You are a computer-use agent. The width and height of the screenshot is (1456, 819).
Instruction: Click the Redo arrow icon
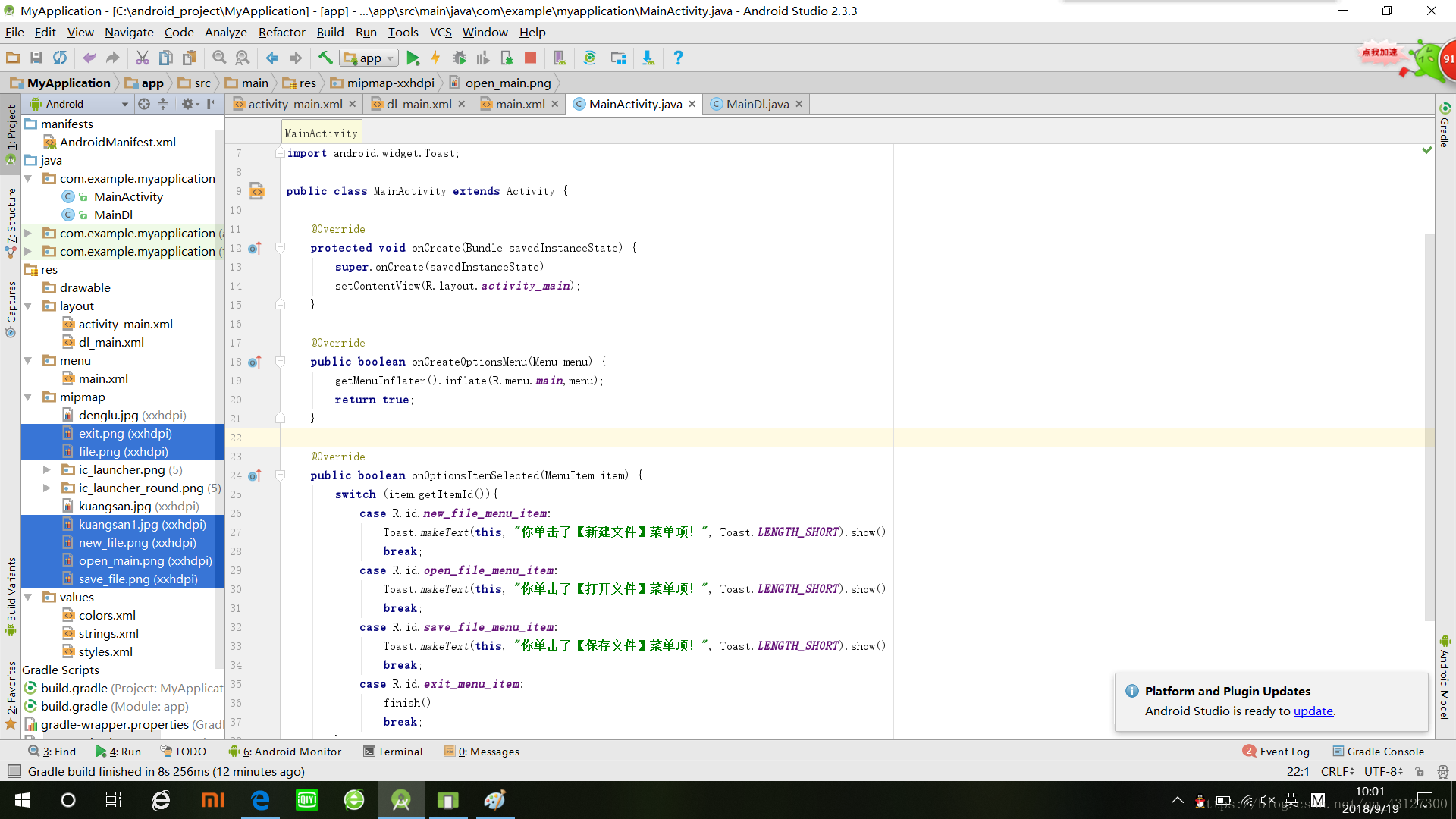point(112,58)
